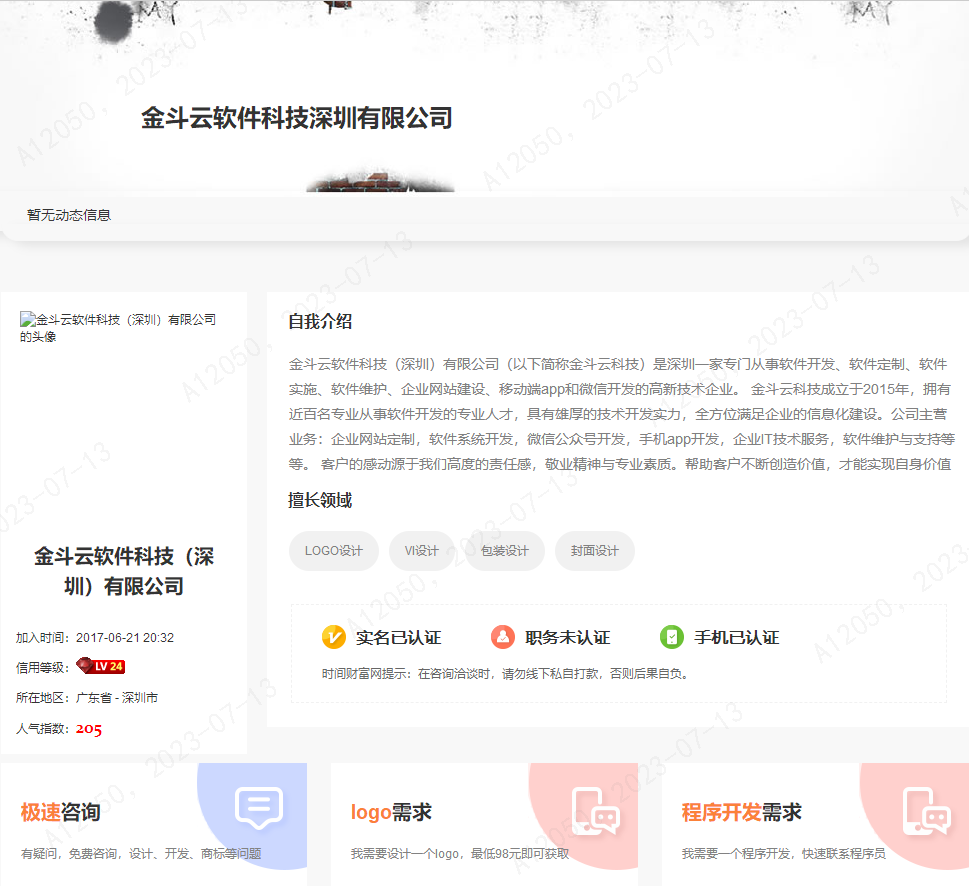This screenshot has width=969, height=886.
Task: Select the VI设计 skill tag
Action: [421, 550]
